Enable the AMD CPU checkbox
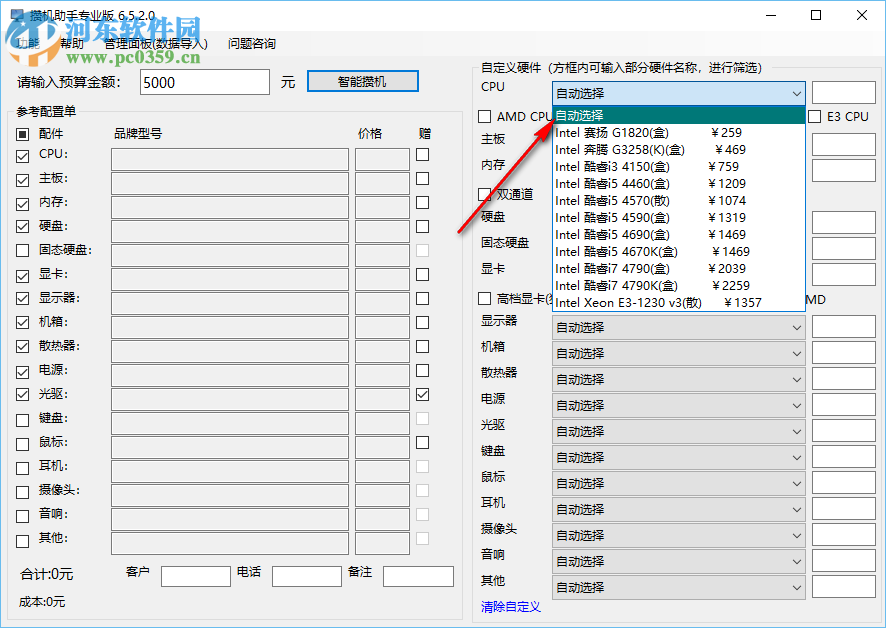Screen dimensions: 886x628 (x=486, y=116)
